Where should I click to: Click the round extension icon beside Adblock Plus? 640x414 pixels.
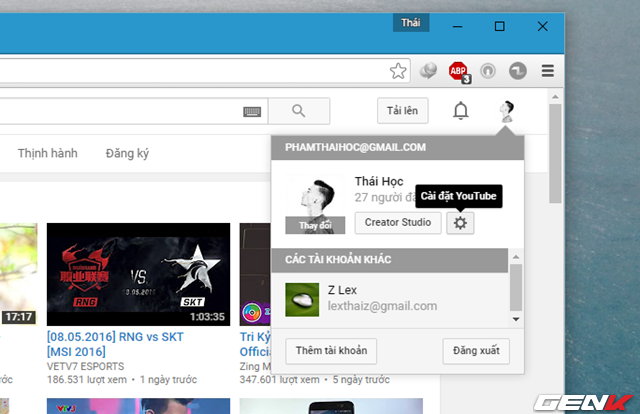pos(489,71)
